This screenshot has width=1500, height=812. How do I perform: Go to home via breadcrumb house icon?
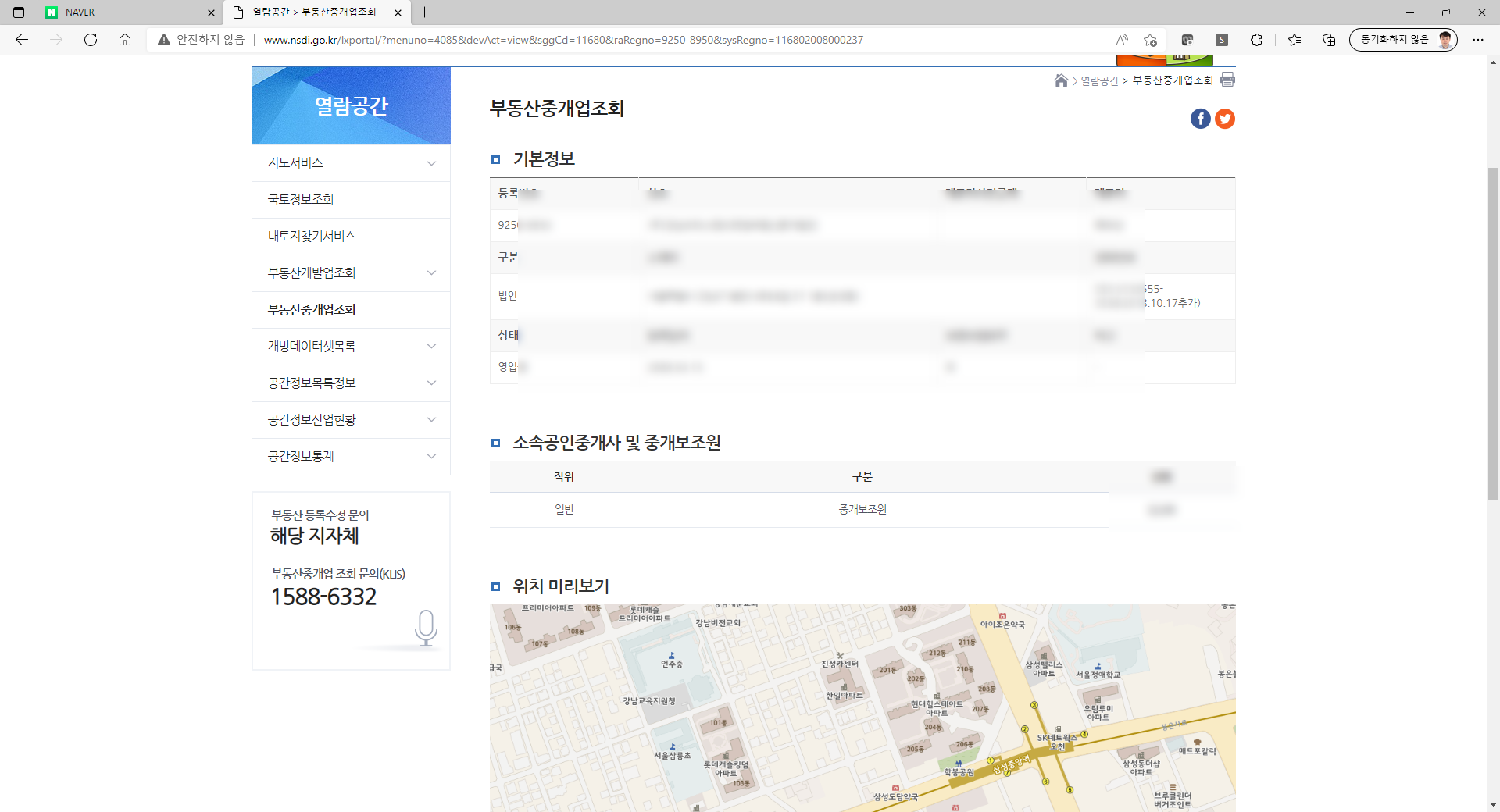[x=1061, y=80]
